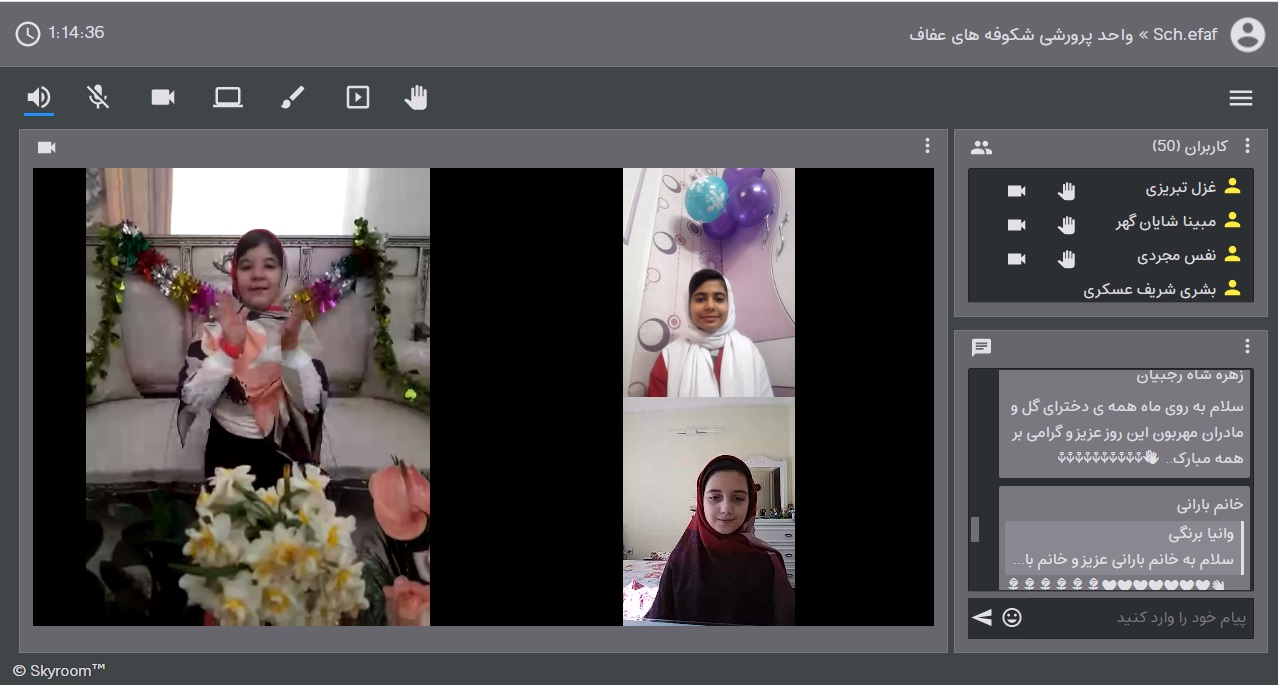1278x685 pixels.
Task: Click the user profile avatar
Action: point(1247,35)
